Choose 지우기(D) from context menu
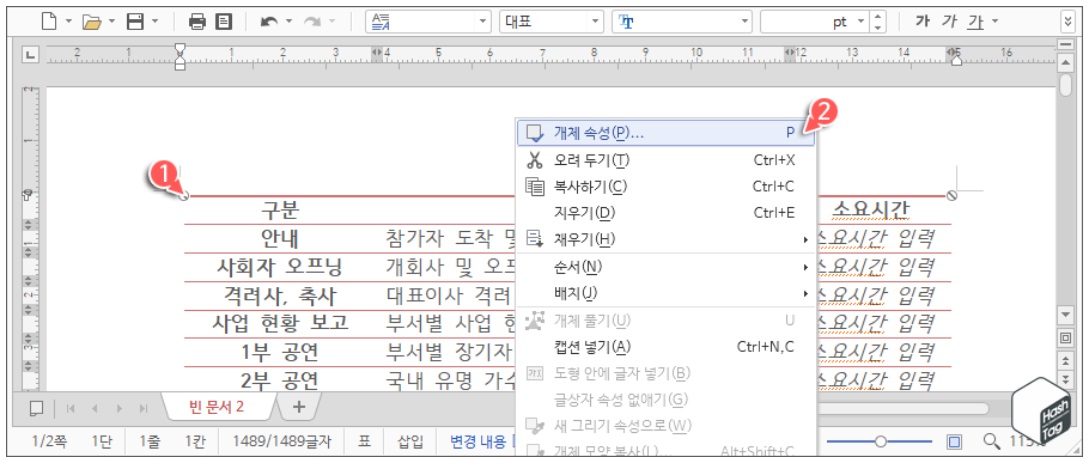Image resolution: width=1088 pixels, height=461 pixels. click(x=666, y=212)
